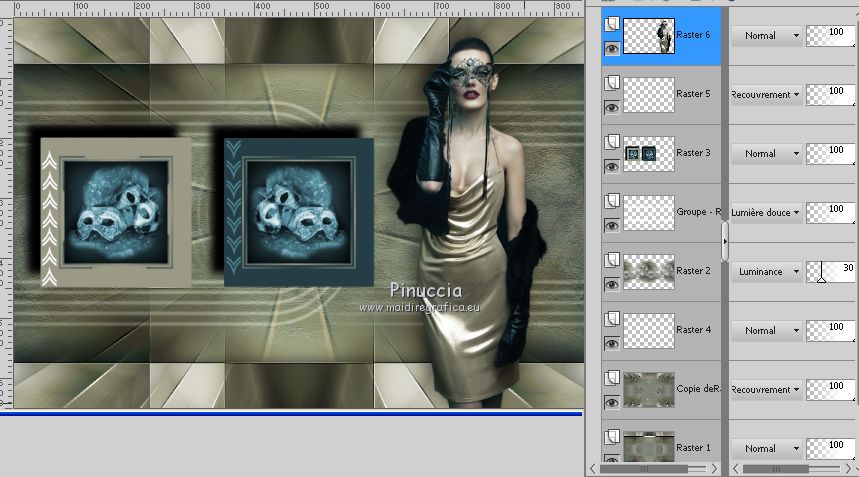
Task: Select the Raster 5 layer name
Action: click(693, 94)
